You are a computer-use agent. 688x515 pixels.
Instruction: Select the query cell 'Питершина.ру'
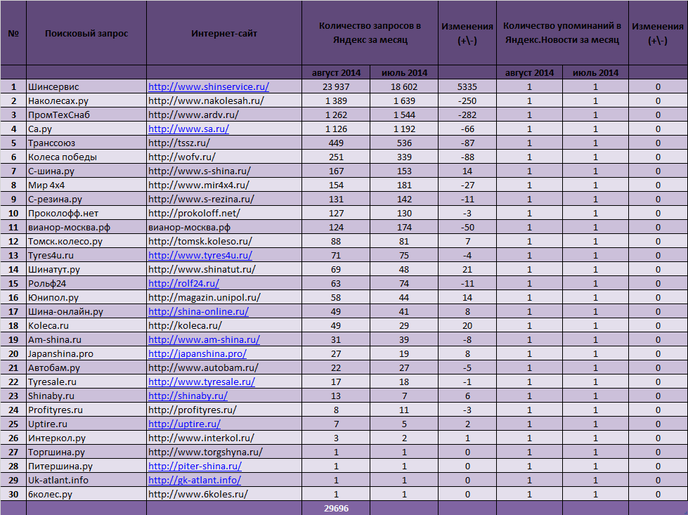86,466
